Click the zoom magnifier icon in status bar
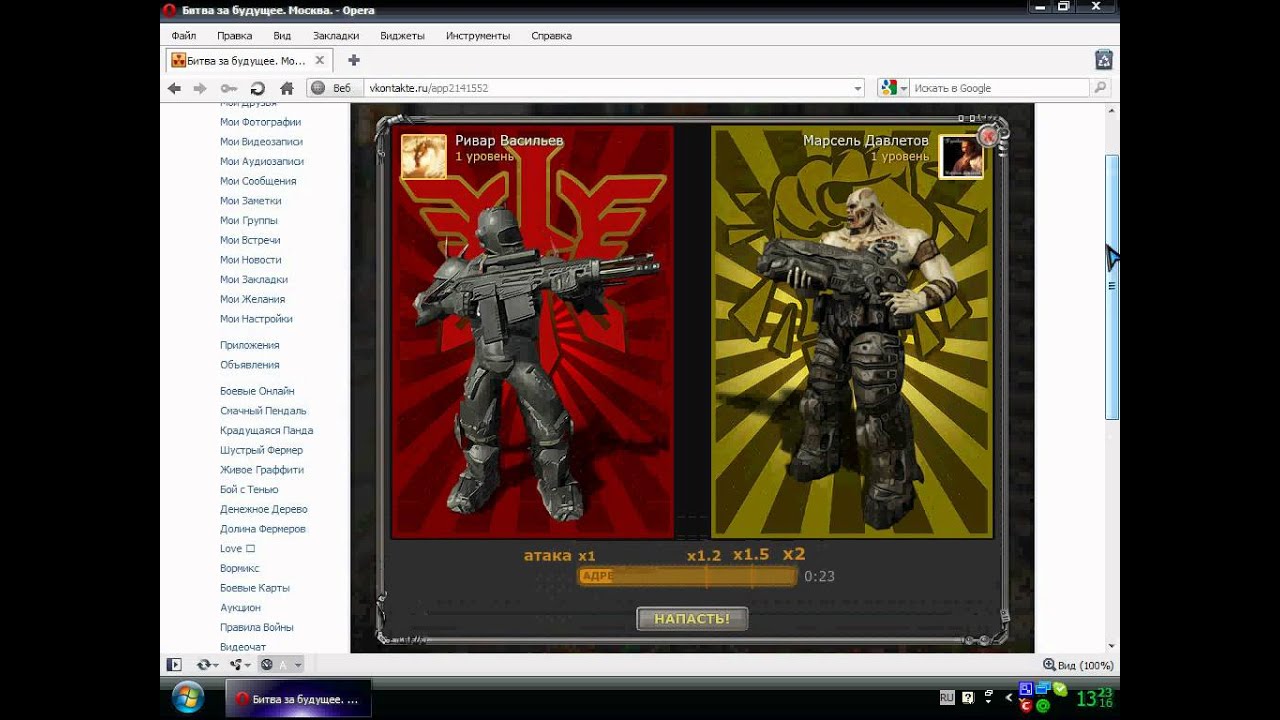 (x=1049, y=665)
